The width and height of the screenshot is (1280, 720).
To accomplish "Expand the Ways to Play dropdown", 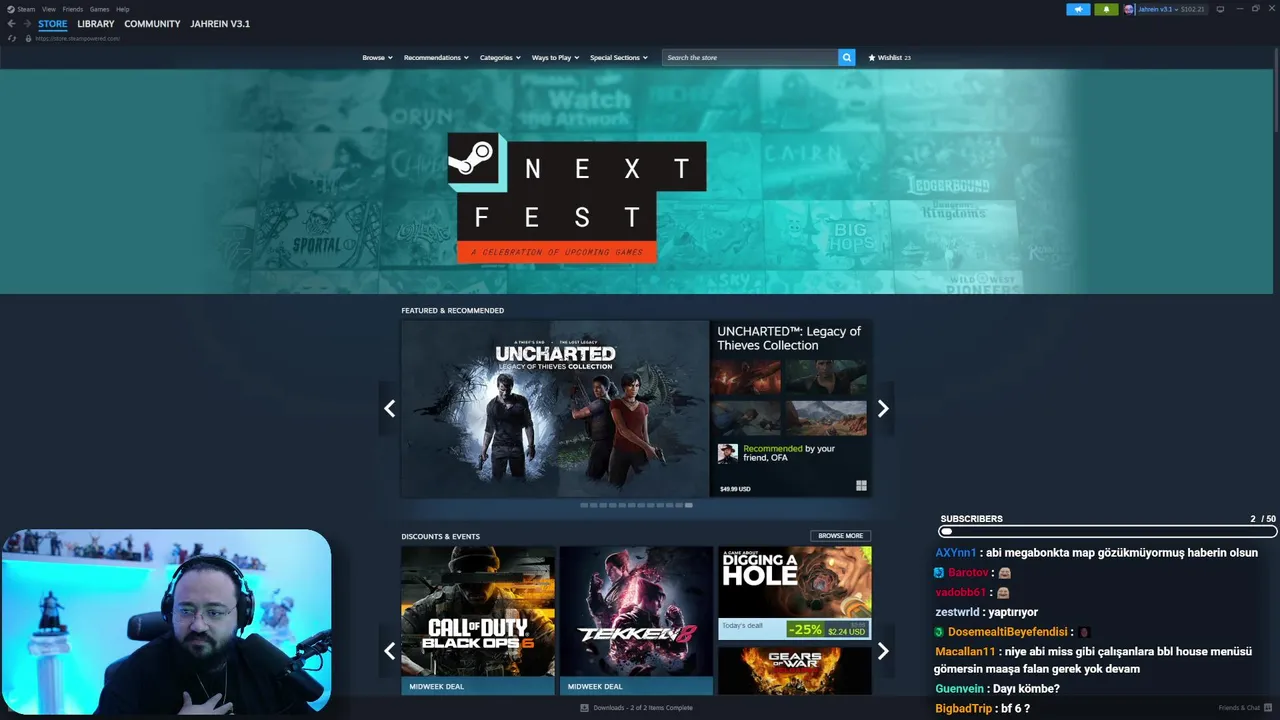I will pyautogui.click(x=555, y=58).
